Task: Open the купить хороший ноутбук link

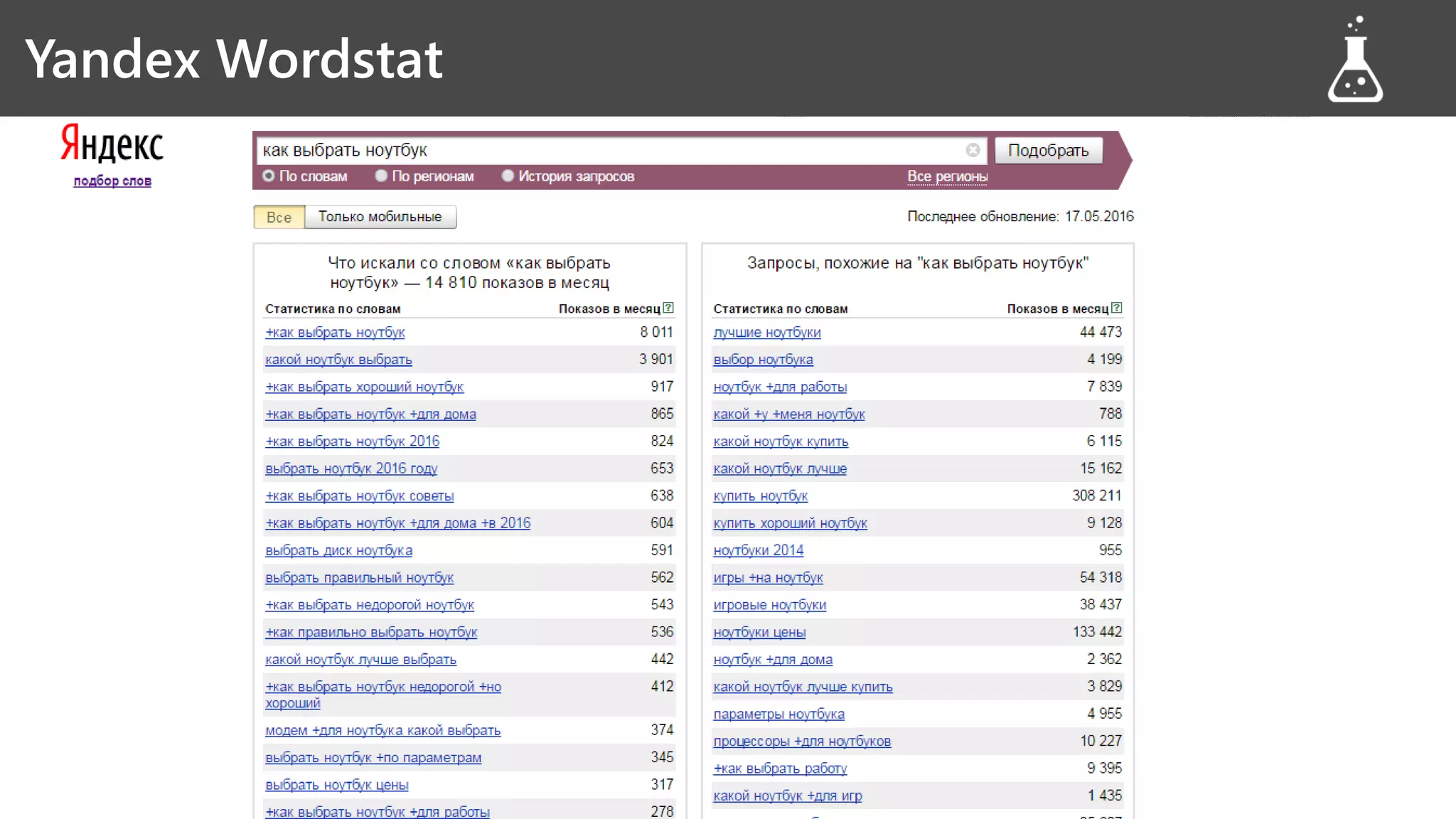Action: pos(790,523)
